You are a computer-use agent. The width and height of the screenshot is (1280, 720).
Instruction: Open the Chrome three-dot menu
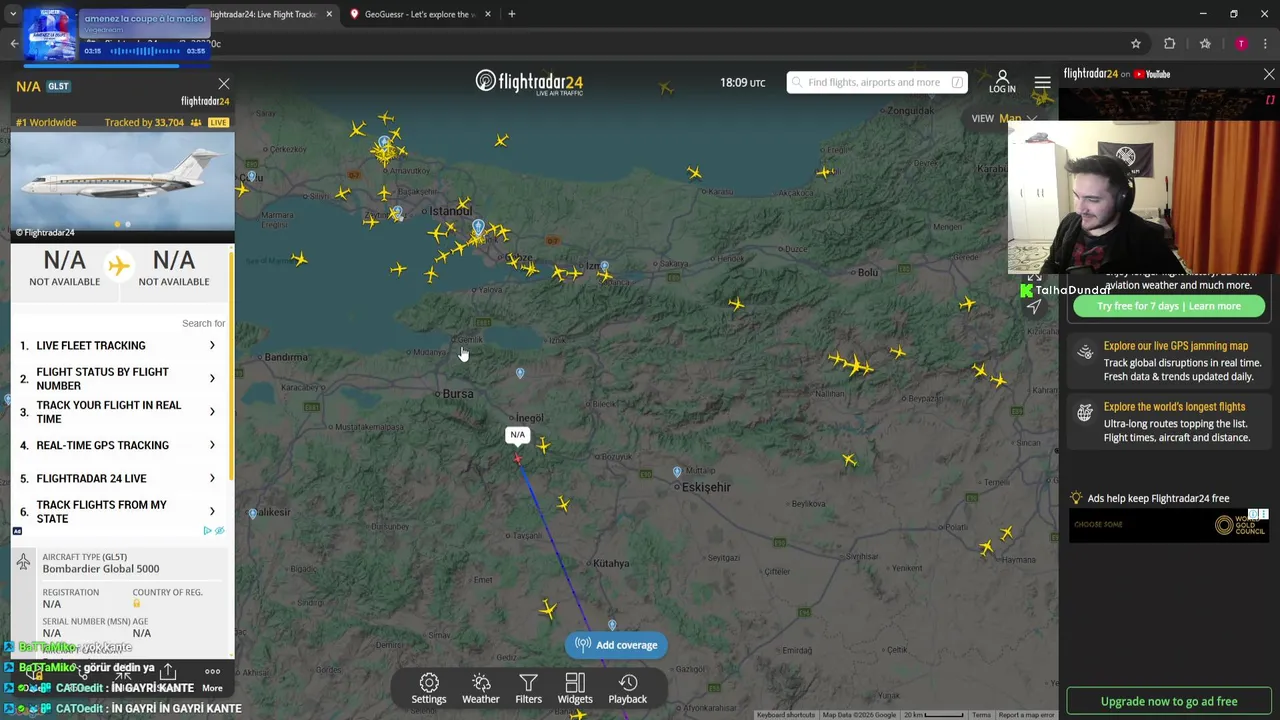(1265, 44)
